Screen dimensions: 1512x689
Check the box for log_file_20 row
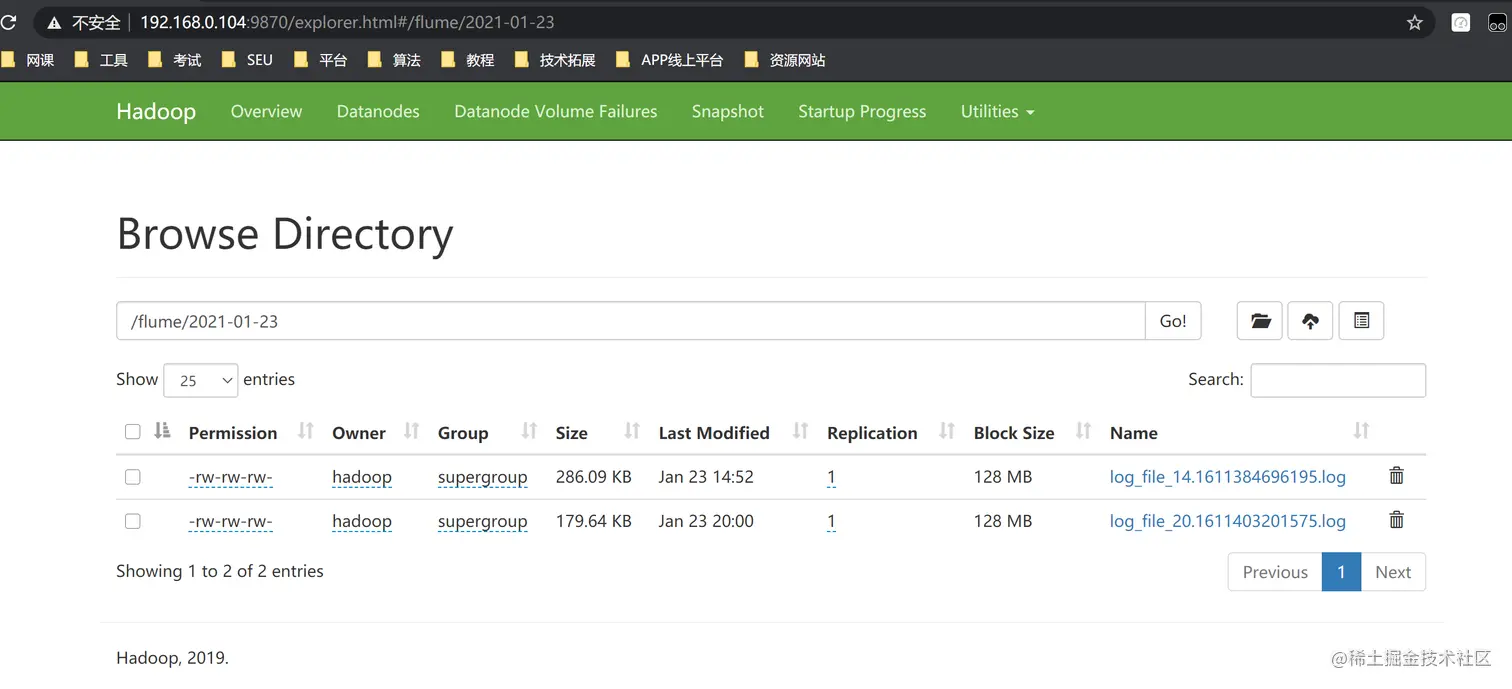(132, 521)
